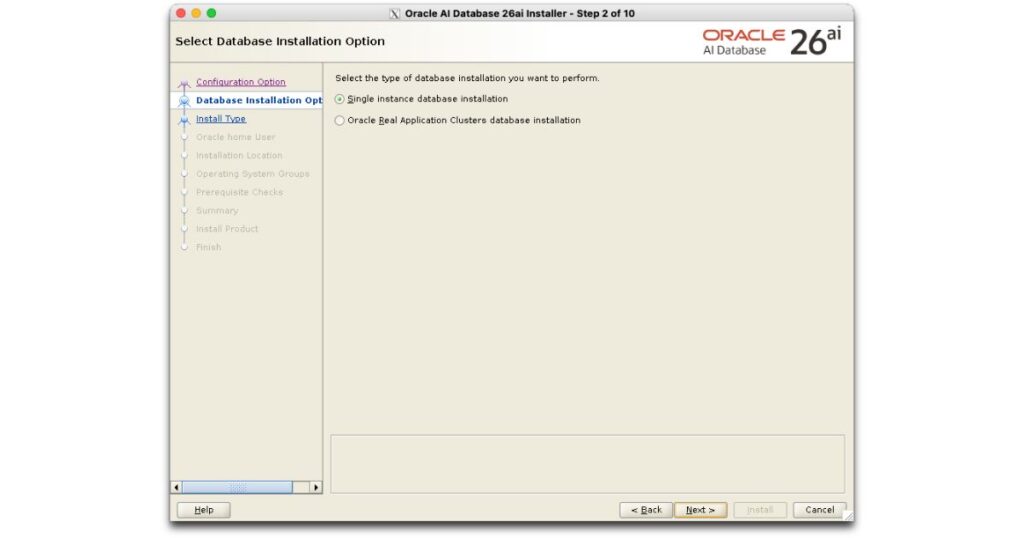Click the Summary step text

pos(217,210)
